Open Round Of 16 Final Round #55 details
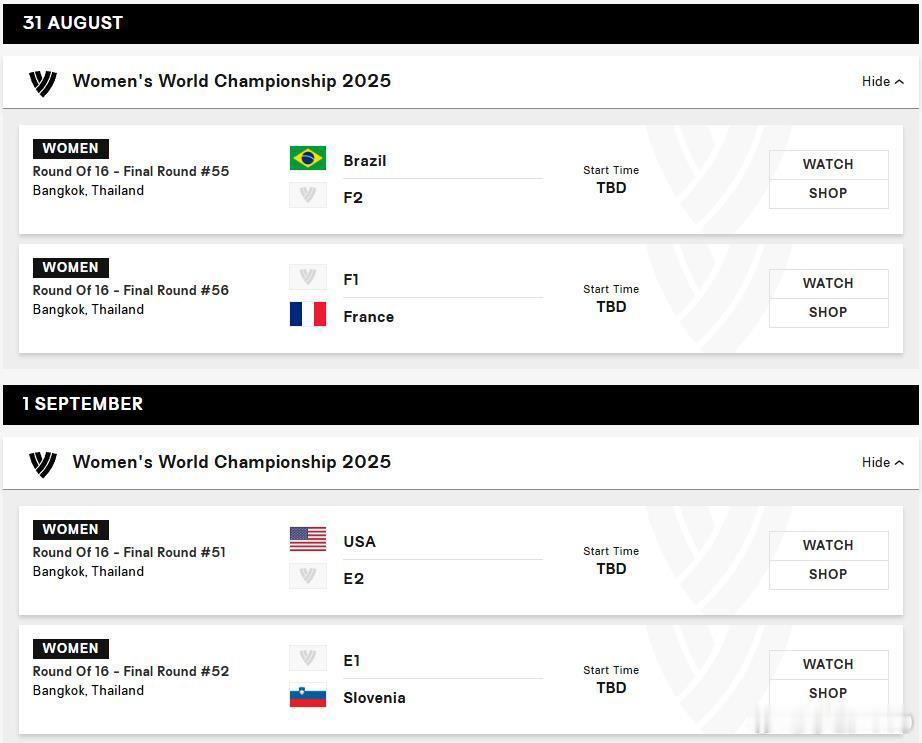Screen dimensions: 922x743 pyautogui.click(x=131, y=172)
